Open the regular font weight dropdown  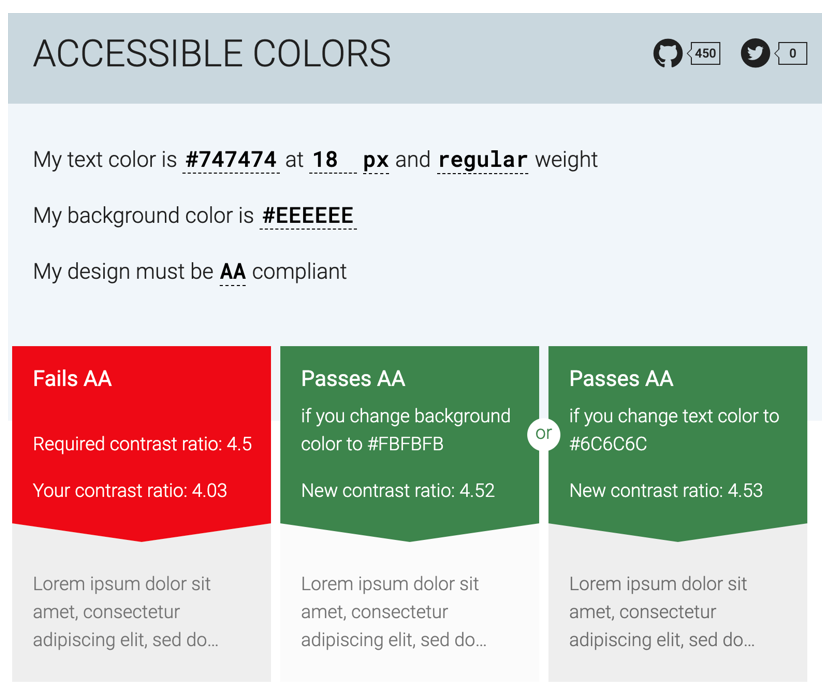pyautogui.click(x=483, y=160)
